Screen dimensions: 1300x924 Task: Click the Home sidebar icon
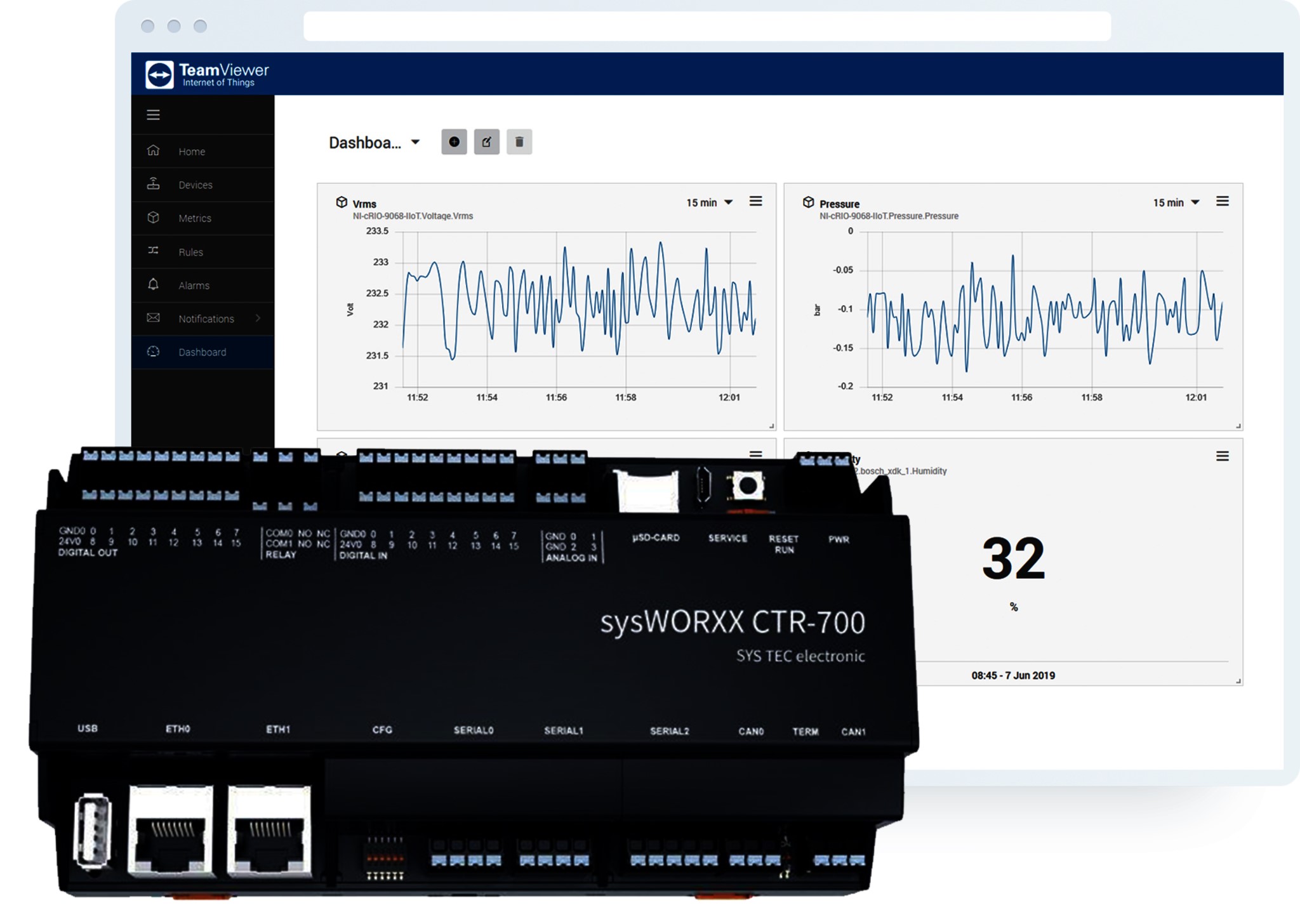153,150
